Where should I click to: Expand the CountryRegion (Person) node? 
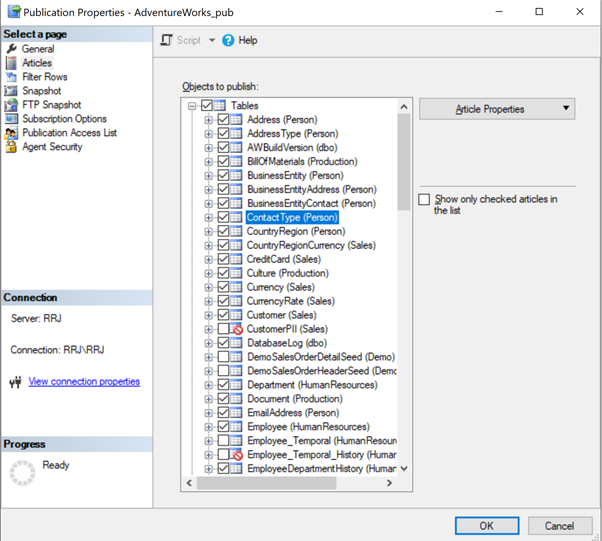pos(208,232)
